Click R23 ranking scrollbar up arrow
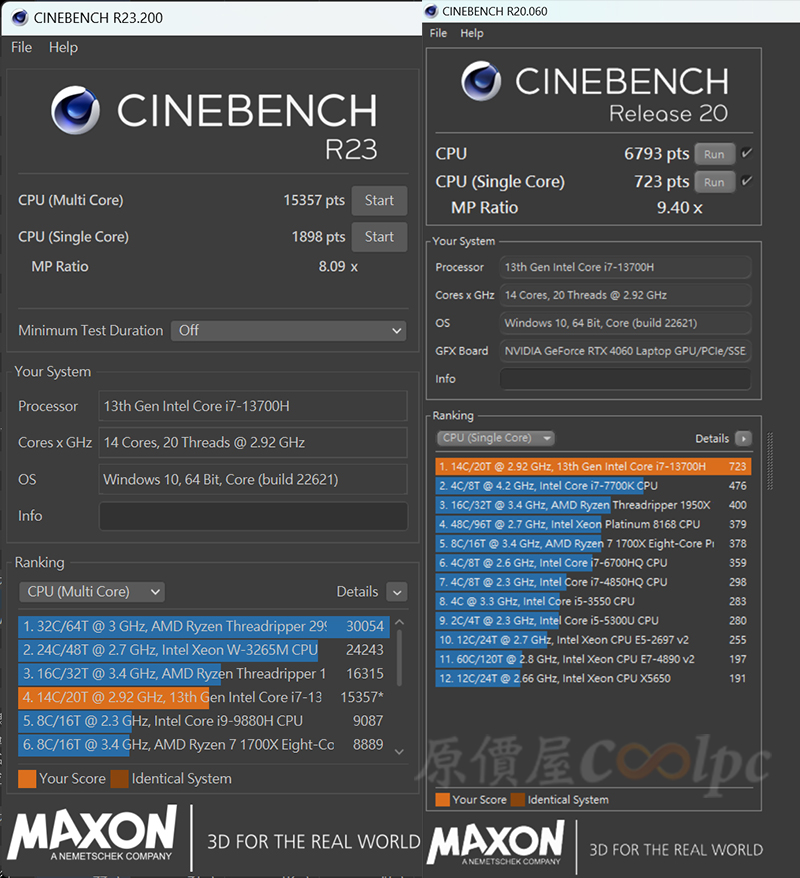Image resolution: width=800 pixels, height=878 pixels. (399, 622)
